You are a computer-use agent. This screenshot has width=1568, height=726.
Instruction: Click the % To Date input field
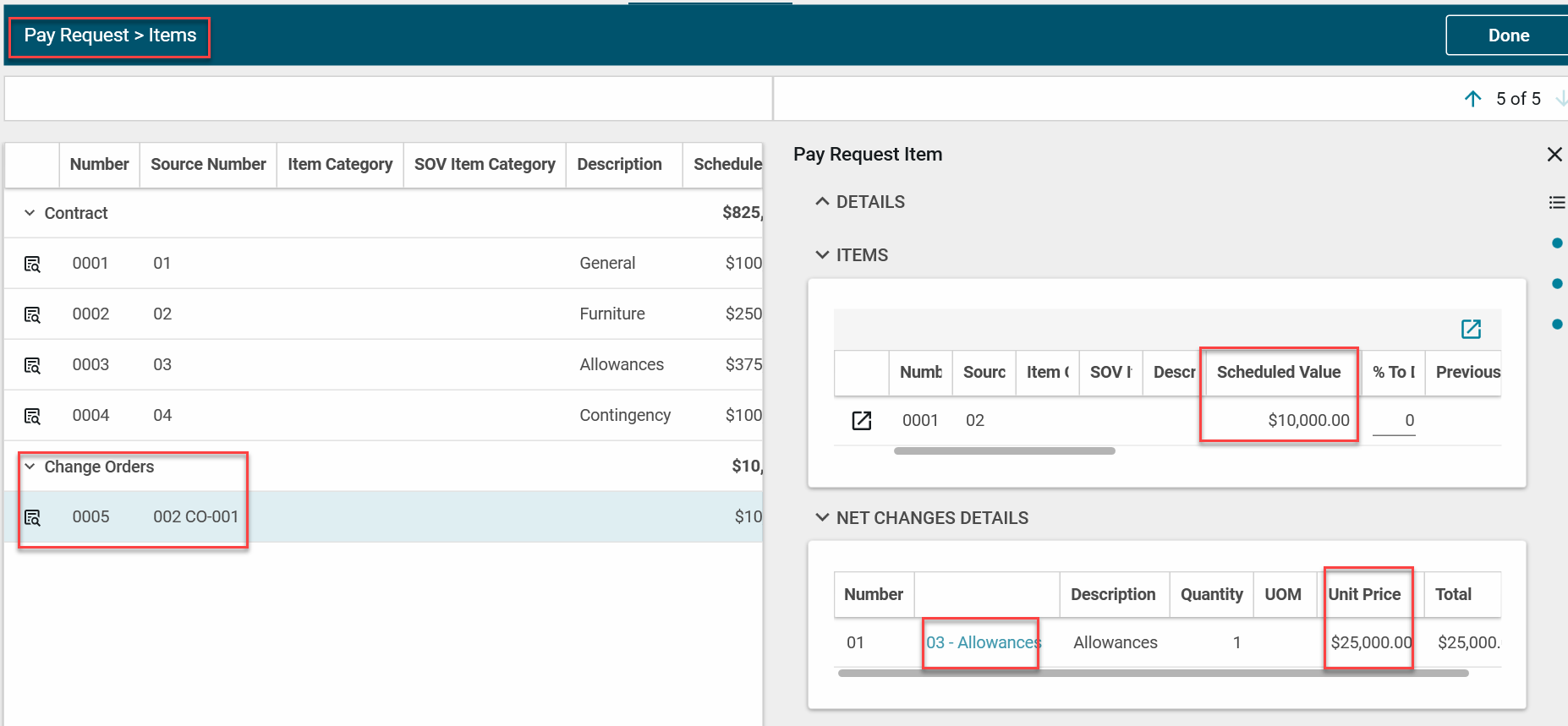click(x=1394, y=420)
